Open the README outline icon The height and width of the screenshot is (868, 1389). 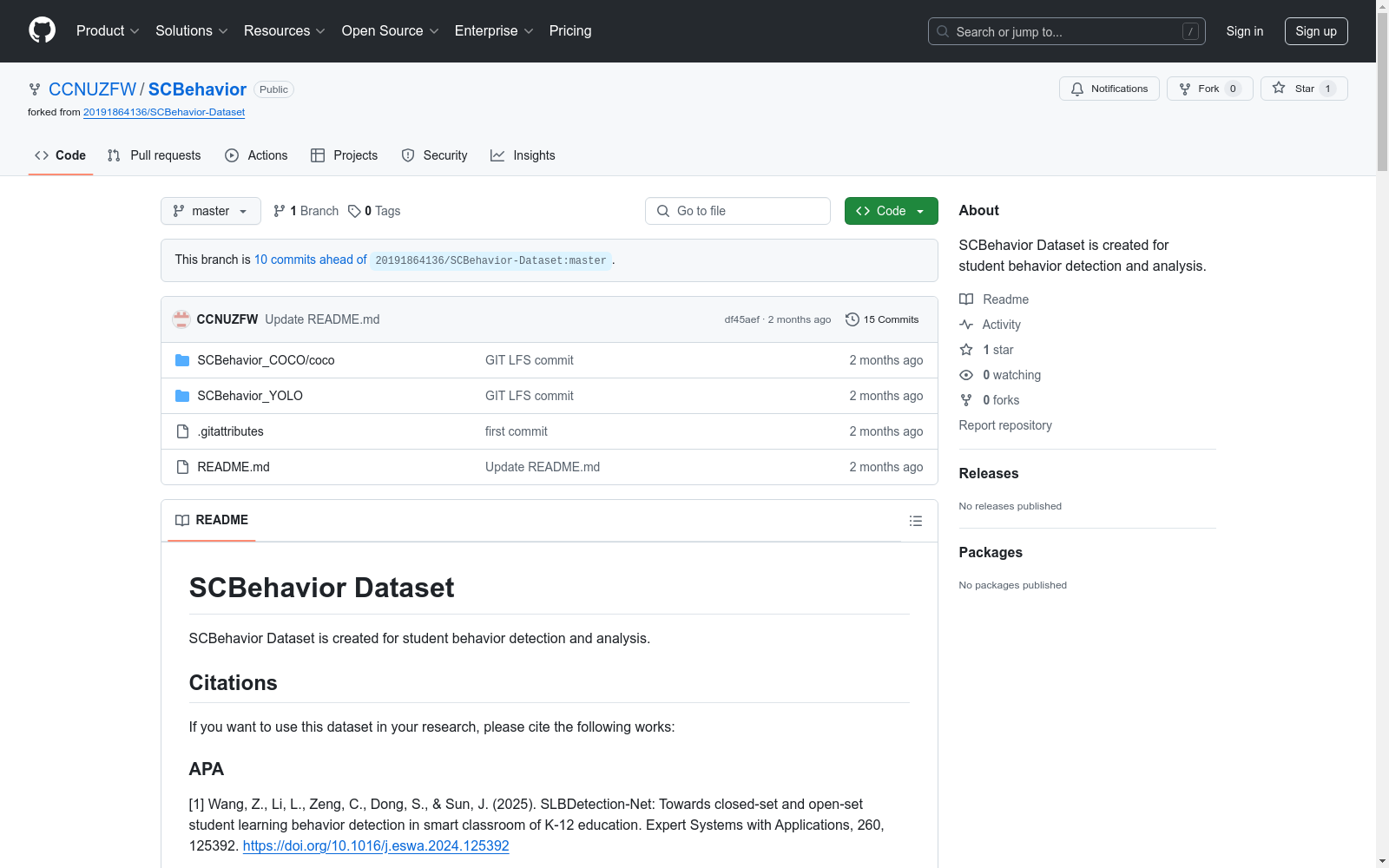[x=916, y=521]
